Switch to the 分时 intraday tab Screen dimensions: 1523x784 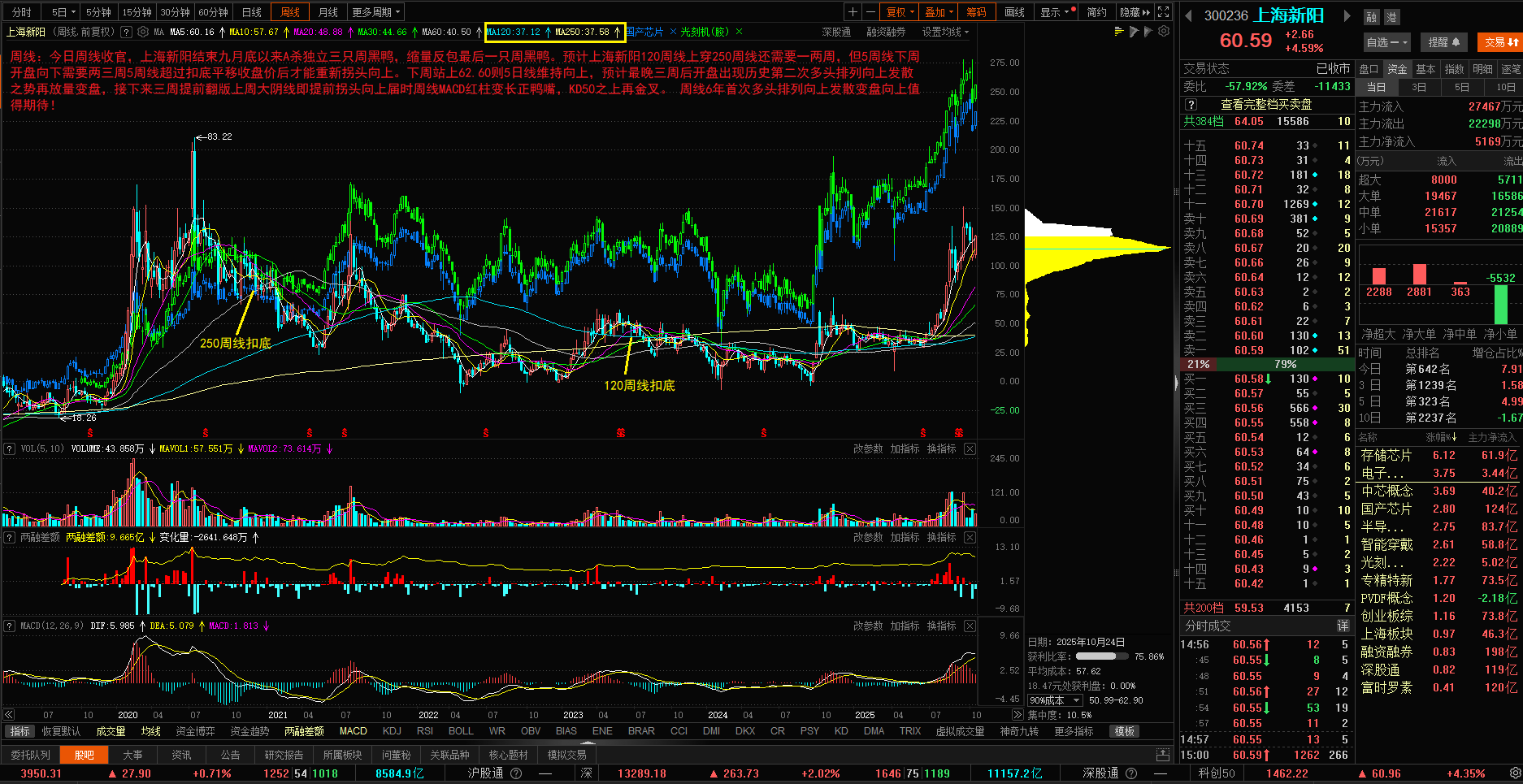pyautogui.click(x=22, y=12)
